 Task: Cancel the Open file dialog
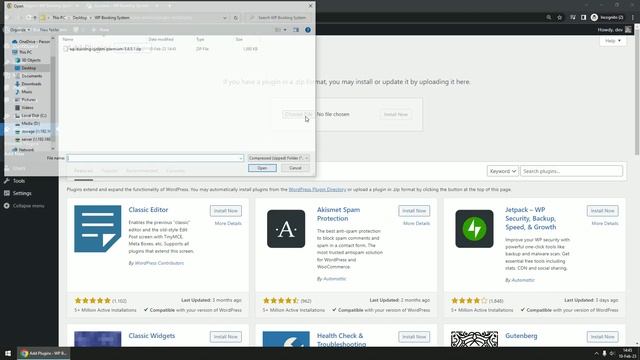click(295, 168)
